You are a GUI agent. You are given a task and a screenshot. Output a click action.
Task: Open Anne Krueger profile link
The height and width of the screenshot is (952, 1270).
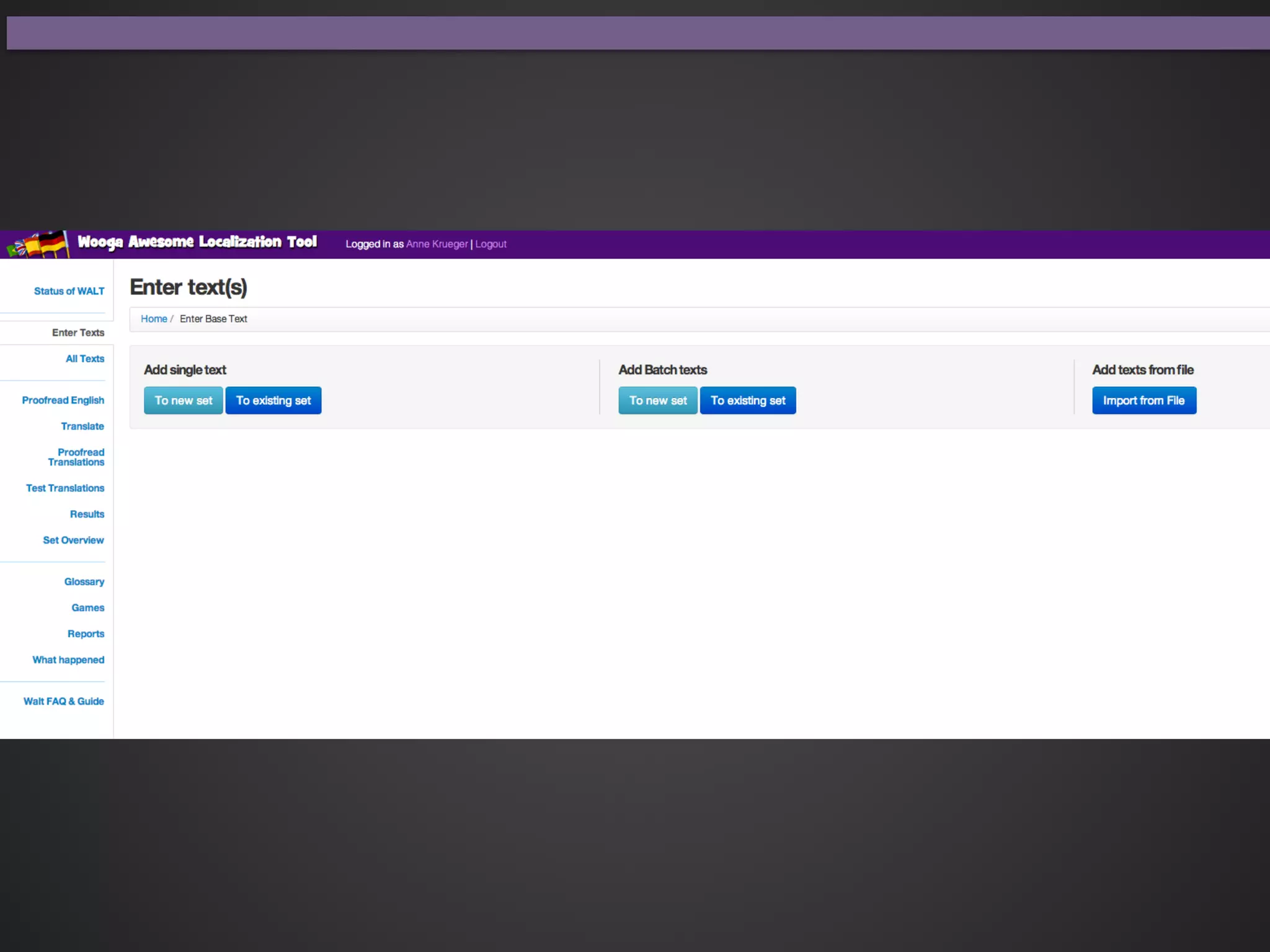(x=437, y=244)
